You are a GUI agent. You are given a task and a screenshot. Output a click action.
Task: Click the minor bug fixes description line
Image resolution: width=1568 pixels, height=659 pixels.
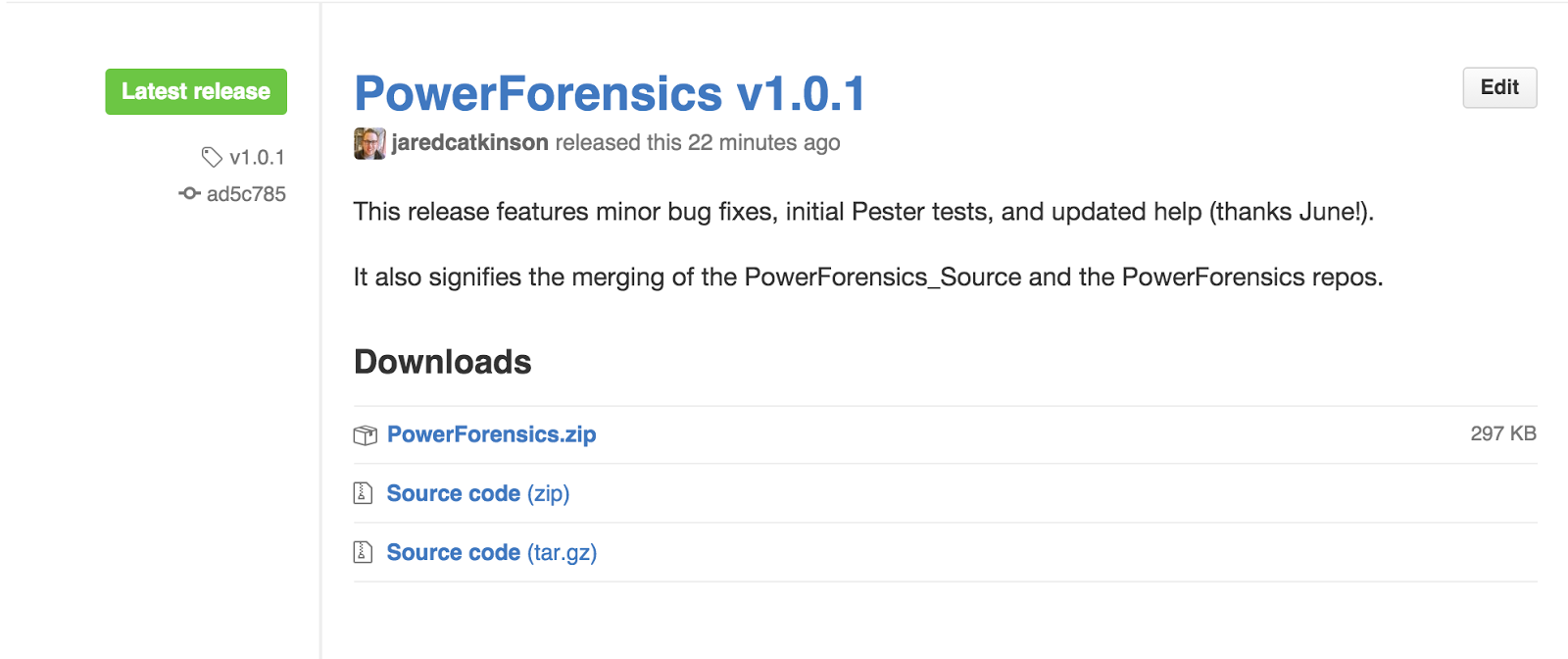click(x=862, y=212)
